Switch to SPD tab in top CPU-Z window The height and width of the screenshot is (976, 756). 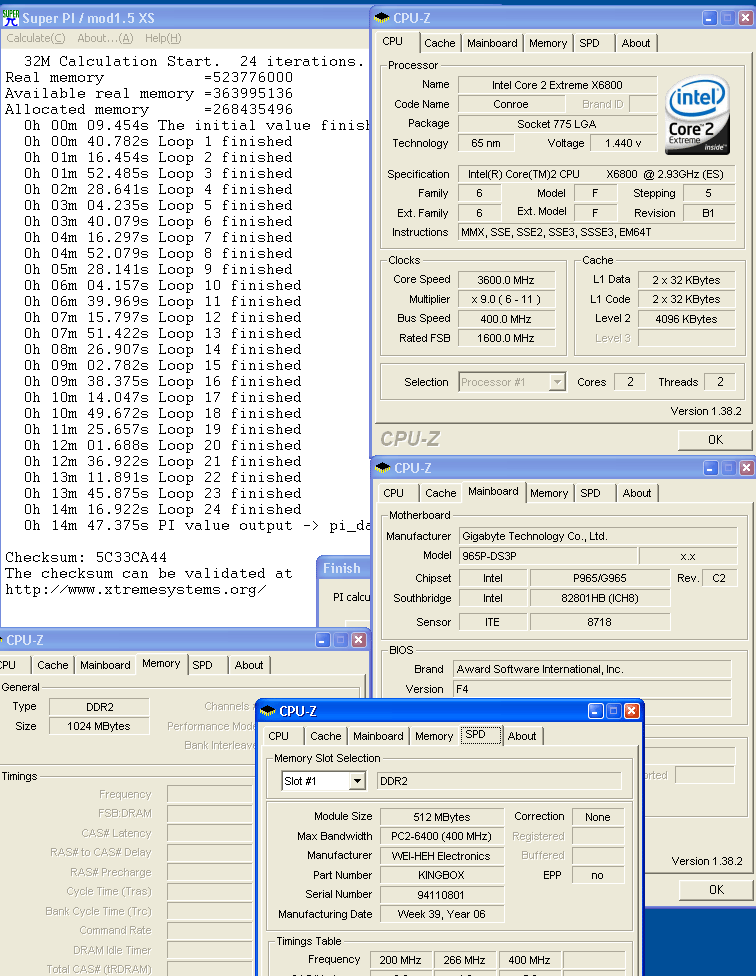click(x=589, y=43)
